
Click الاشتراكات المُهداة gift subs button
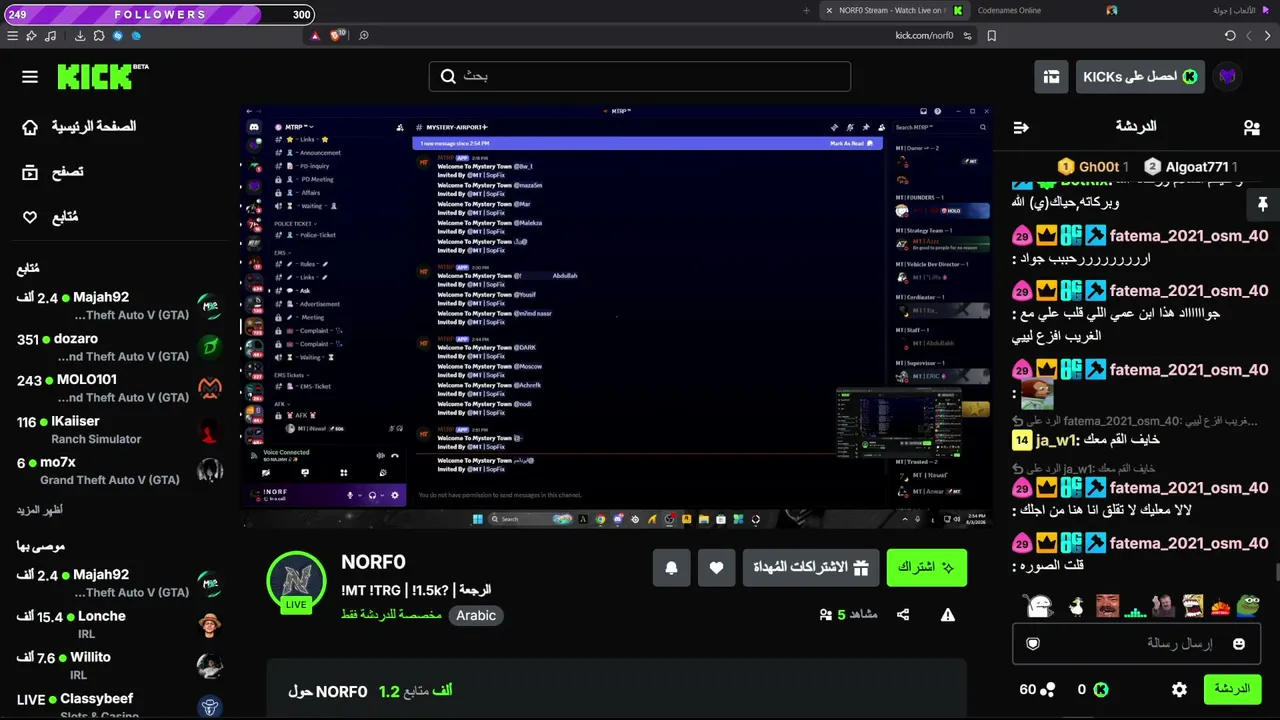click(x=811, y=568)
